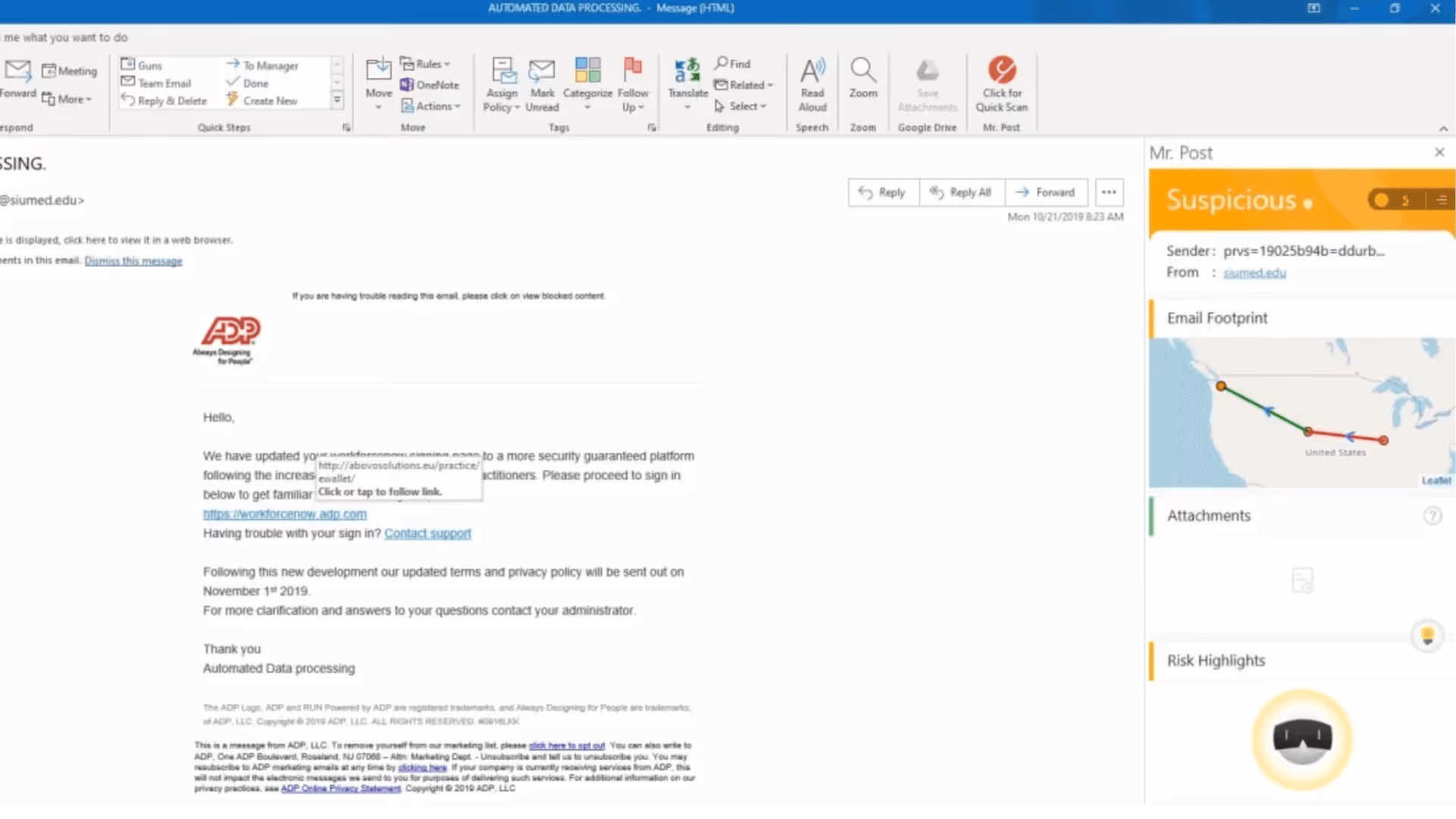Click the Attachments help question icon
The width and height of the screenshot is (1456, 819).
1432,516
